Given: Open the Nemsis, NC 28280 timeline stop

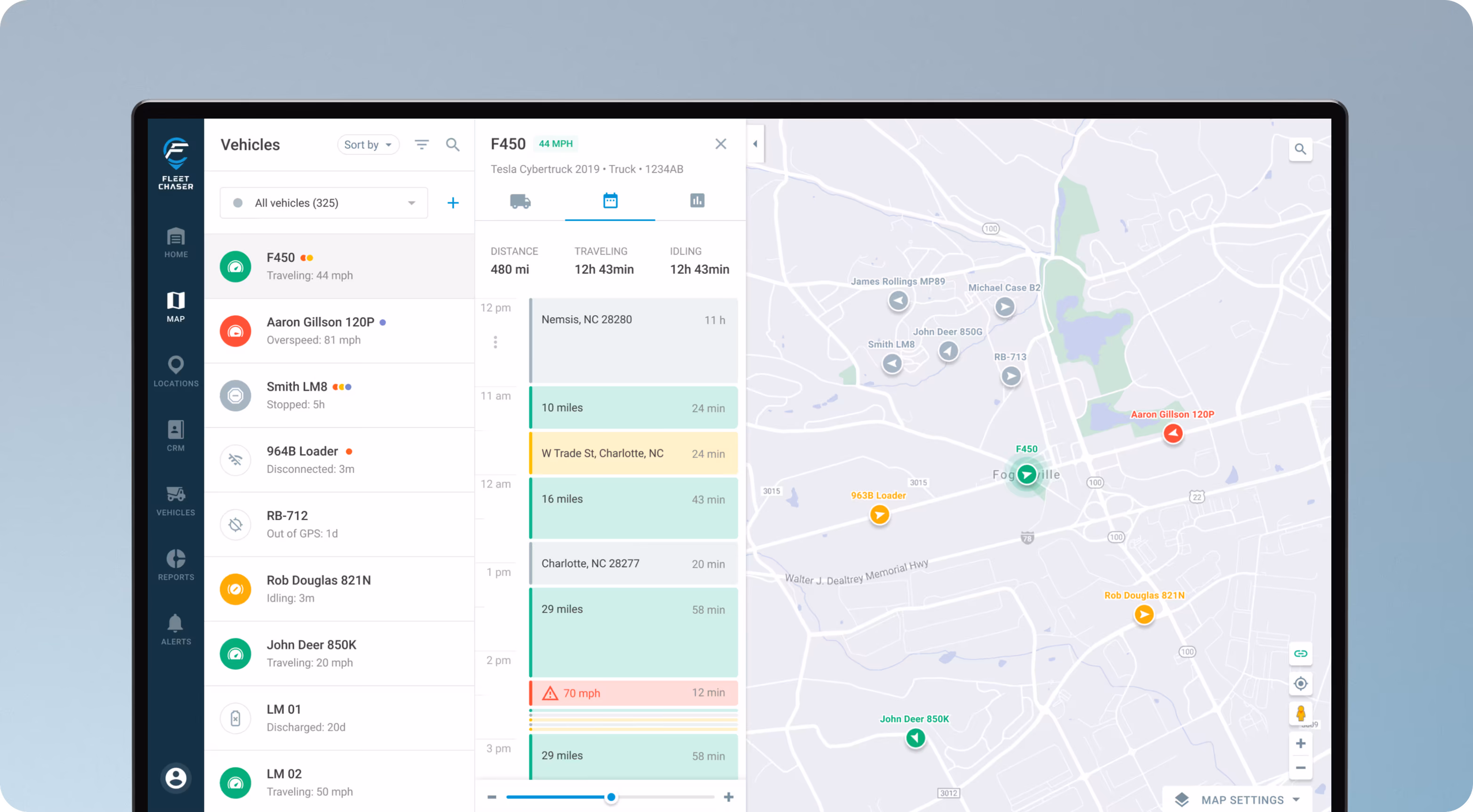Looking at the screenshot, I should pyautogui.click(x=633, y=341).
